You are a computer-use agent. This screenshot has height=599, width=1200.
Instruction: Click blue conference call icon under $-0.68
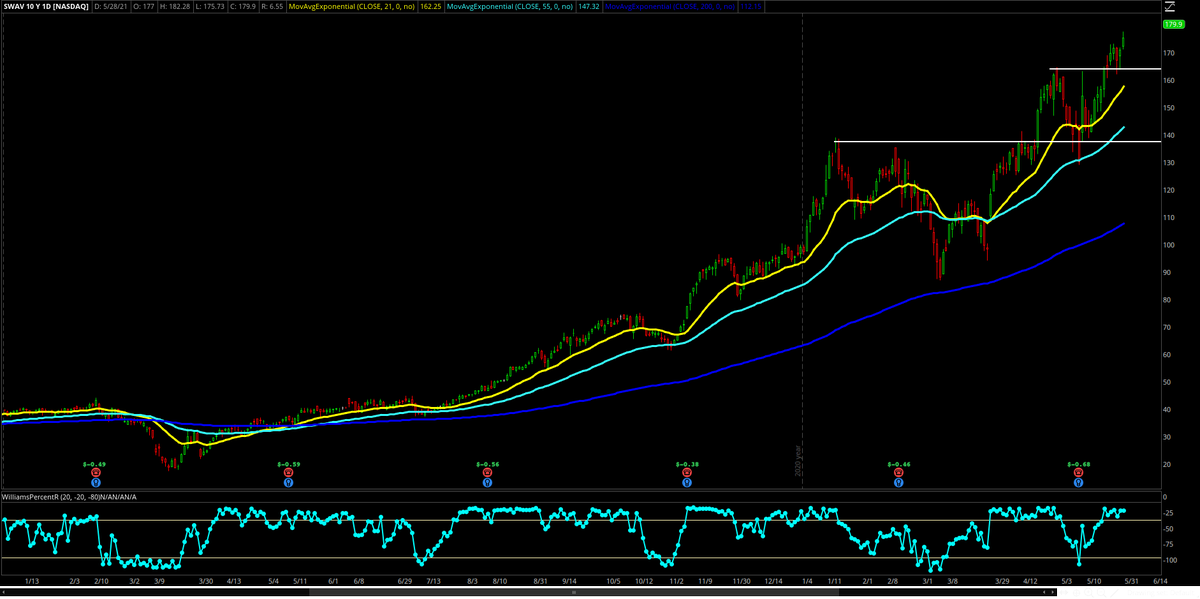pyautogui.click(x=1078, y=482)
